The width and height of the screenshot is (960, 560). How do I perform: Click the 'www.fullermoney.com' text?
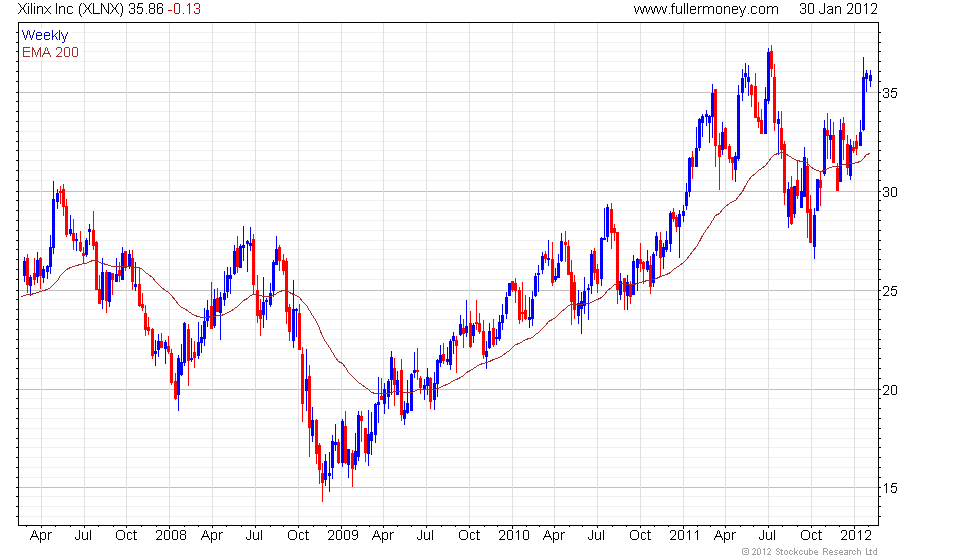tap(706, 9)
